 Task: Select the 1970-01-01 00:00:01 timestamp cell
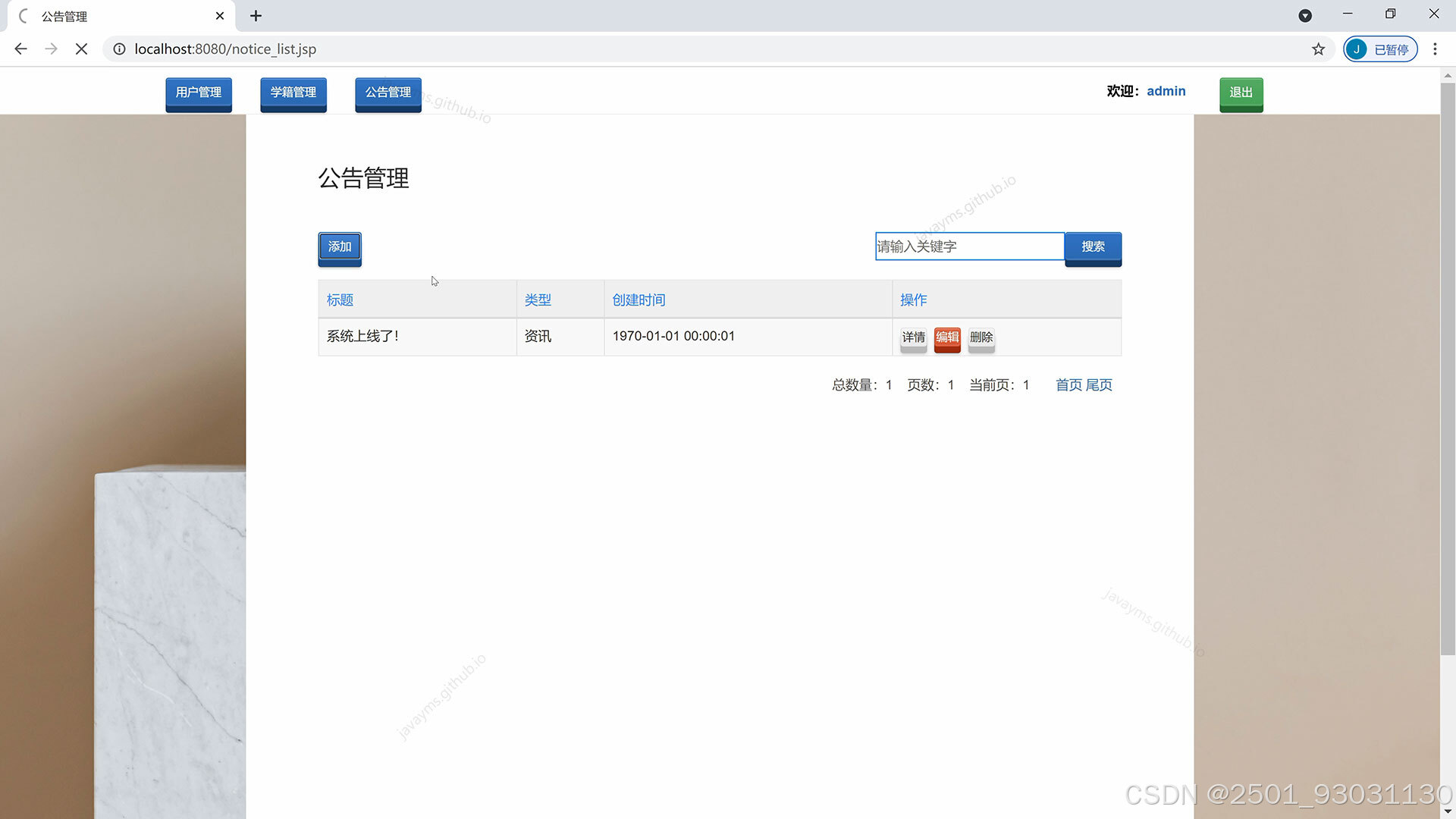[748, 337]
